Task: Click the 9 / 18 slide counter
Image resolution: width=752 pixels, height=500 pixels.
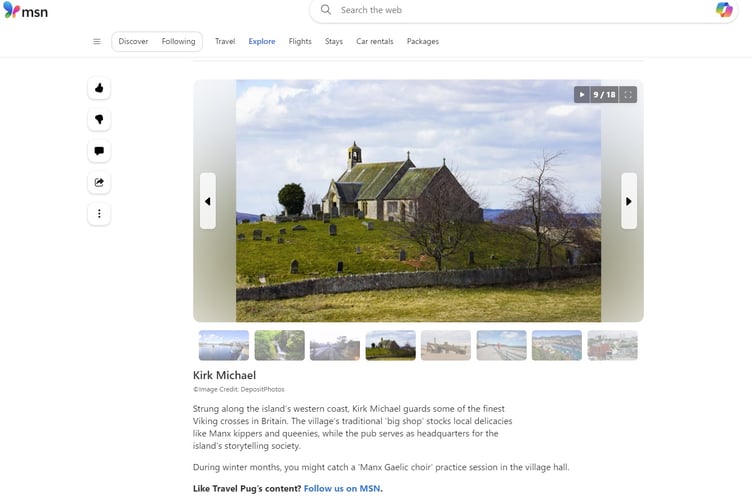Action: 604,94
